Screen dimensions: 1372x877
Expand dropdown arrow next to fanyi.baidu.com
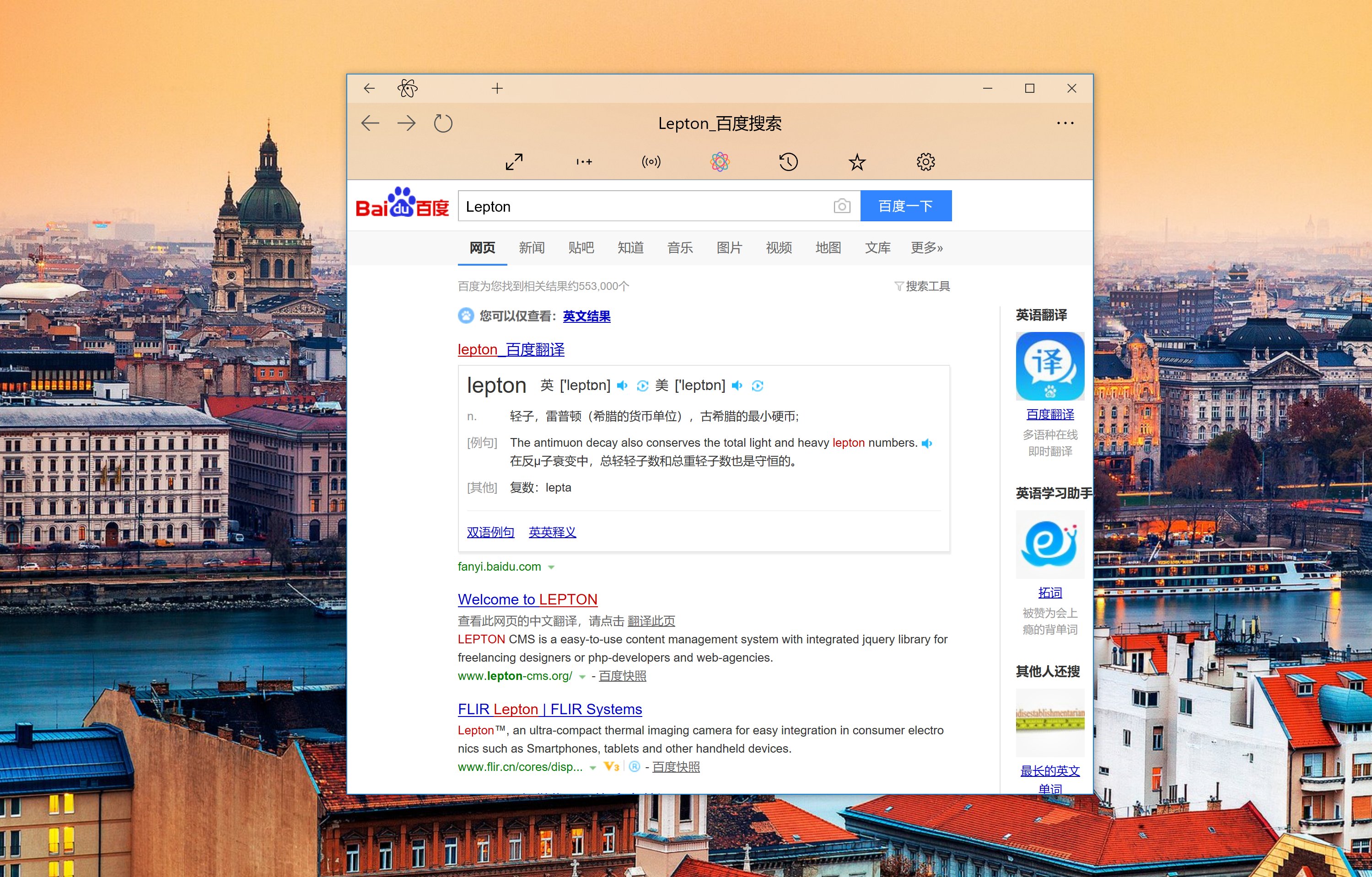pos(551,567)
